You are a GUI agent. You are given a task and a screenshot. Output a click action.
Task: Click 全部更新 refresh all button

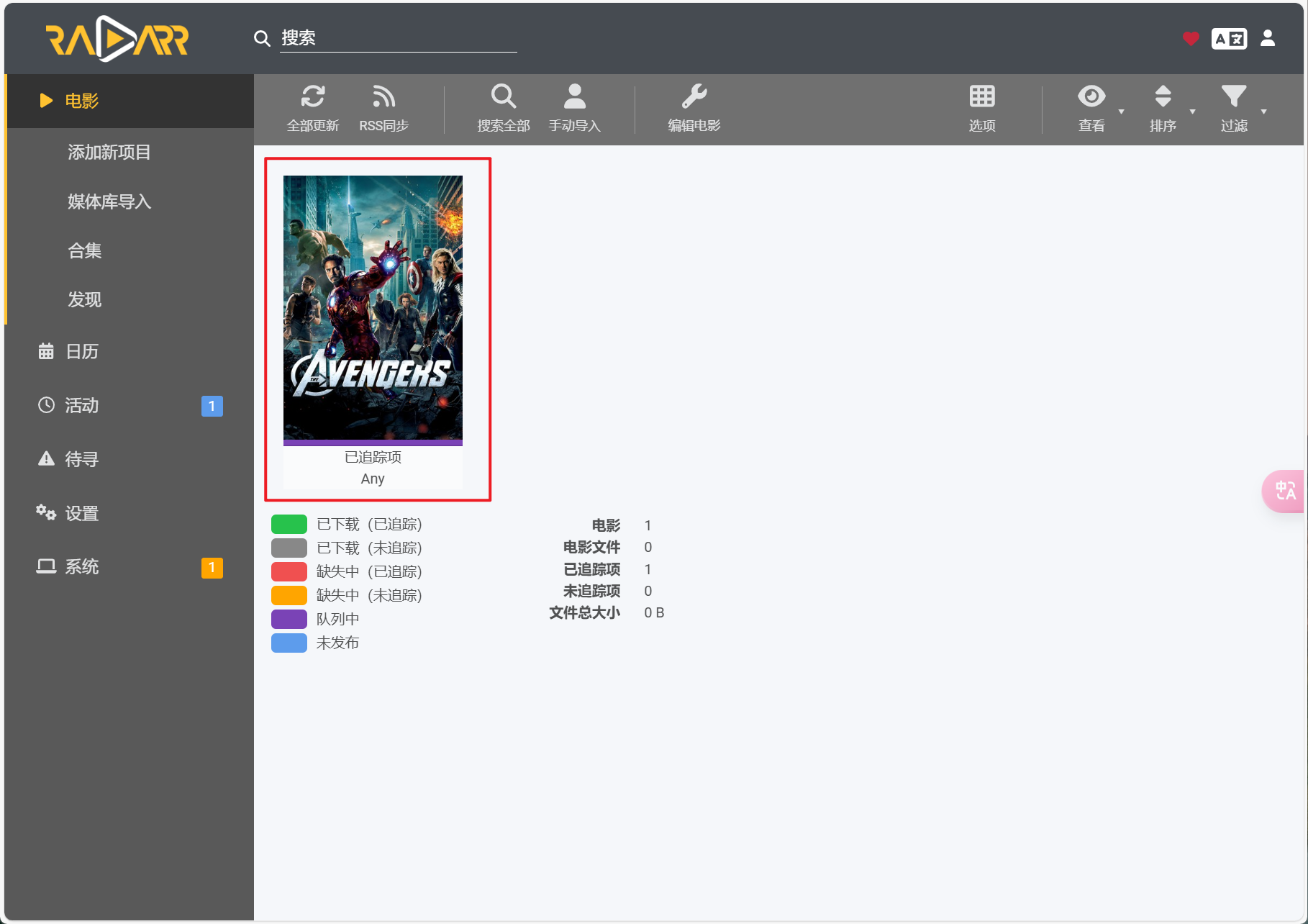pyautogui.click(x=312, y=109)
